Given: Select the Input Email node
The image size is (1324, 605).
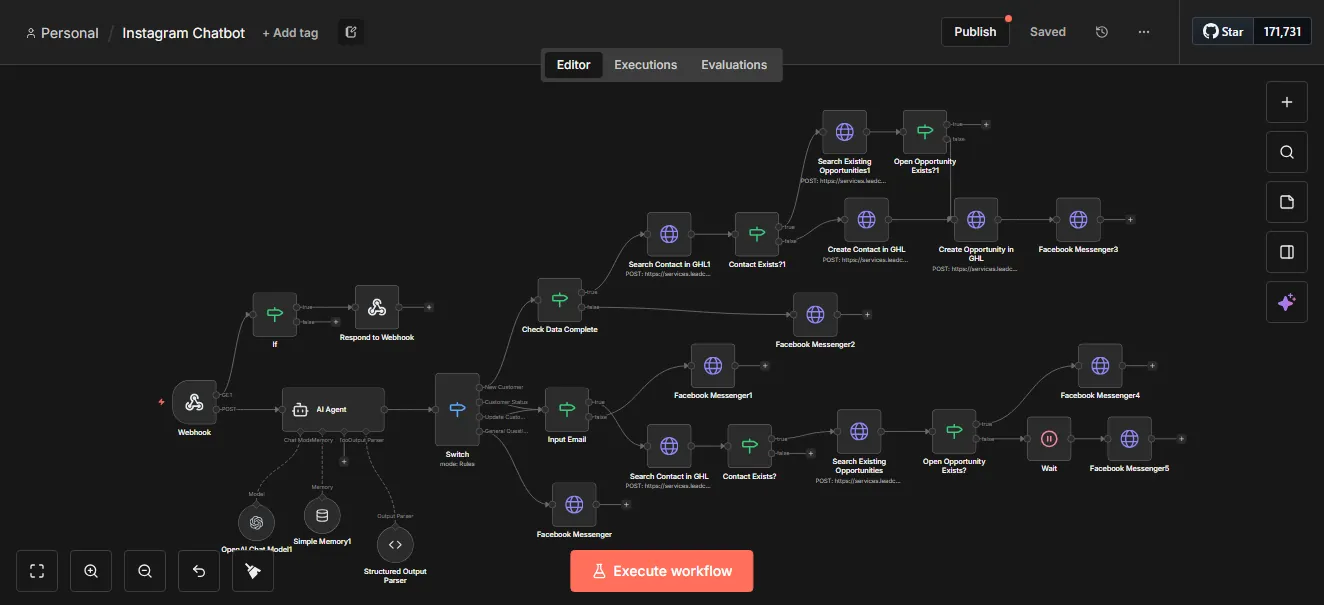Looking at the screenshot, I should [x=567, y=409].
